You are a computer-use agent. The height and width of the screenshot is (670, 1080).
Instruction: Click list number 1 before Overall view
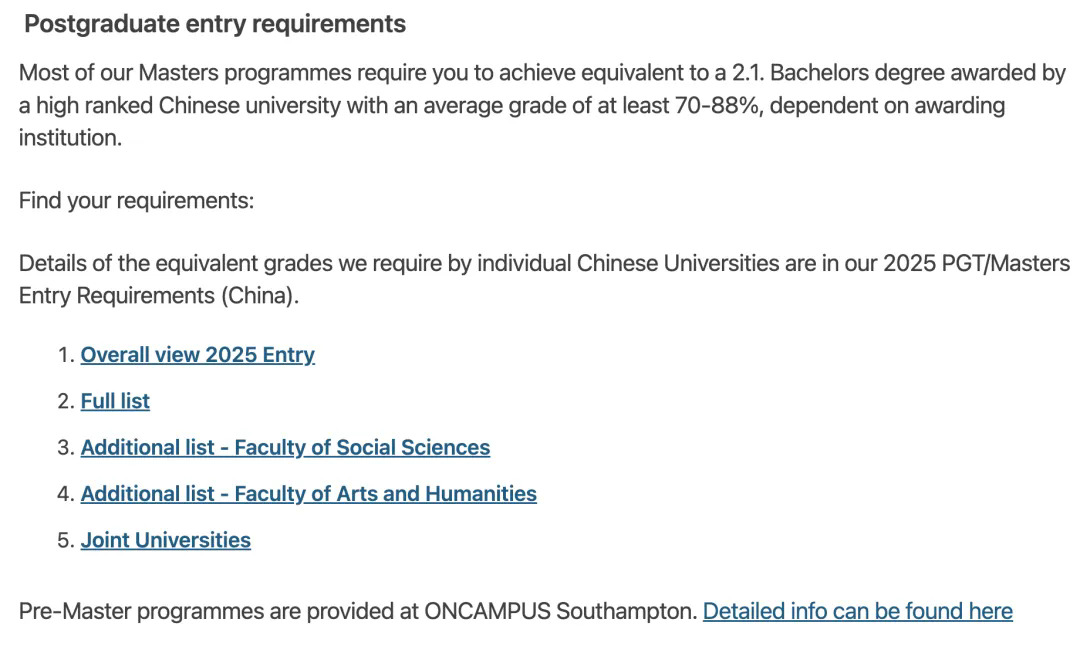(x=65, y=355)
